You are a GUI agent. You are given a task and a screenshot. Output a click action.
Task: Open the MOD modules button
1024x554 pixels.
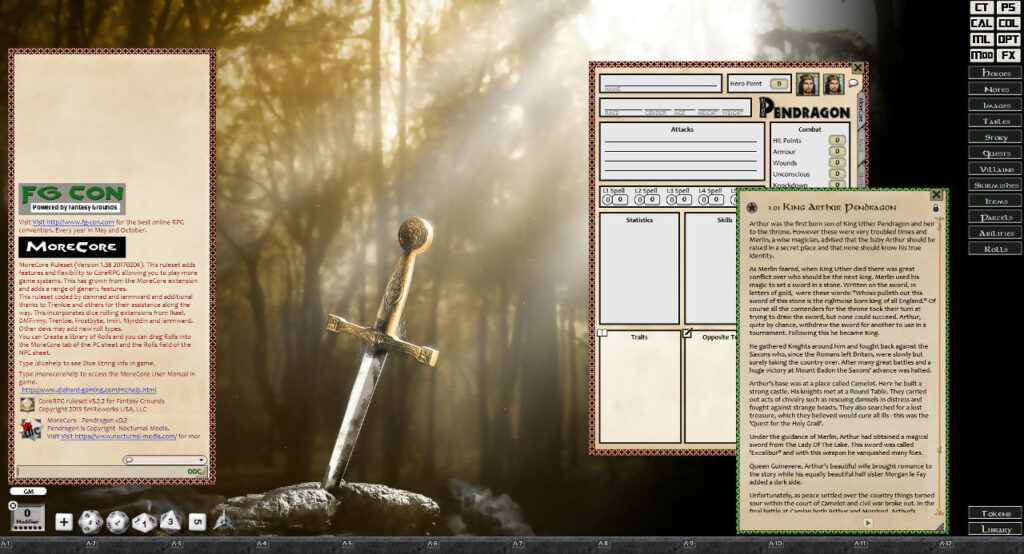pos(982,56)
